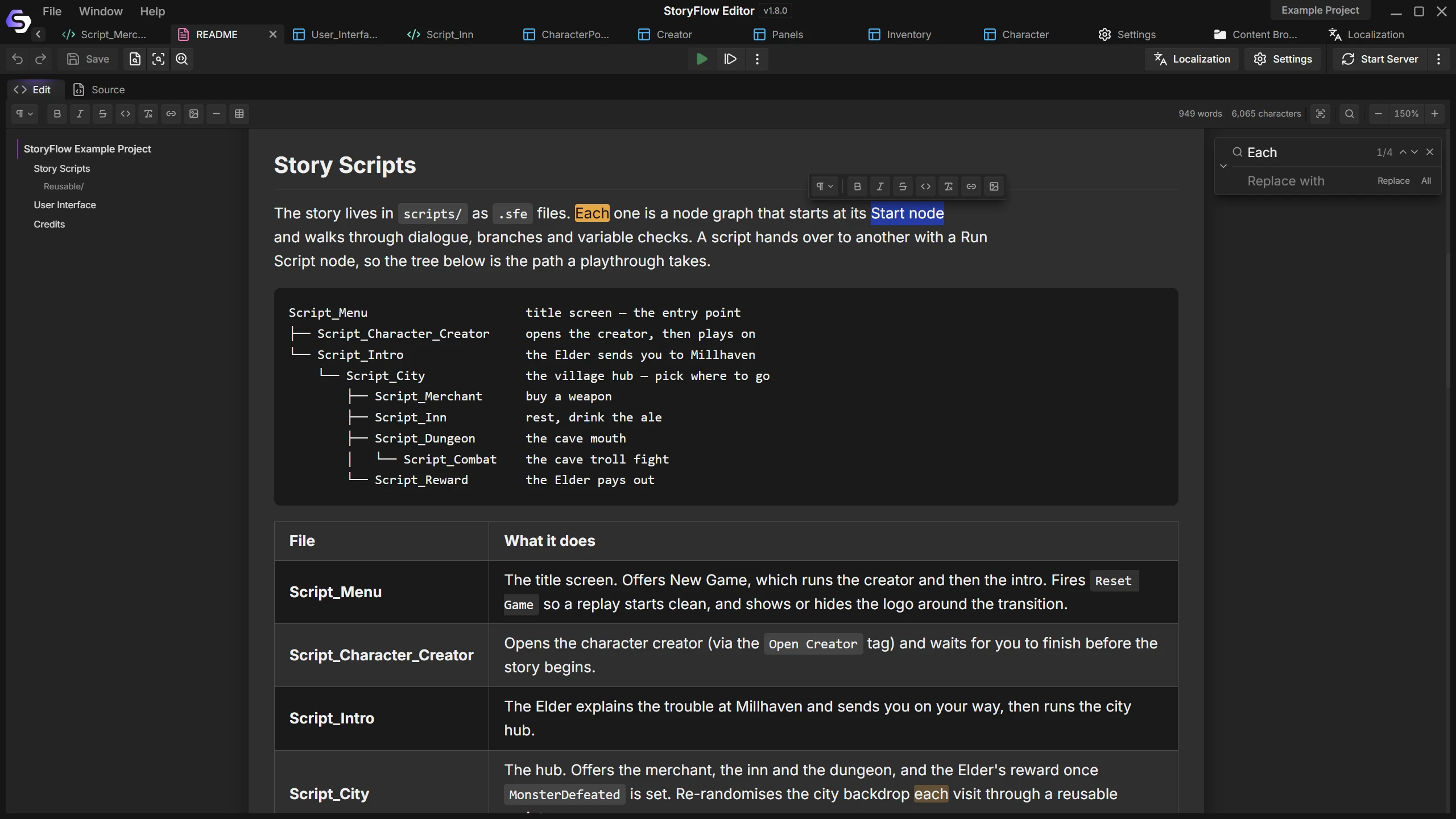The height and width of the screenshot is (819, 1456).
Task: Open the three-dot menu beside Start Server
Action: (x=1439, y=59)
